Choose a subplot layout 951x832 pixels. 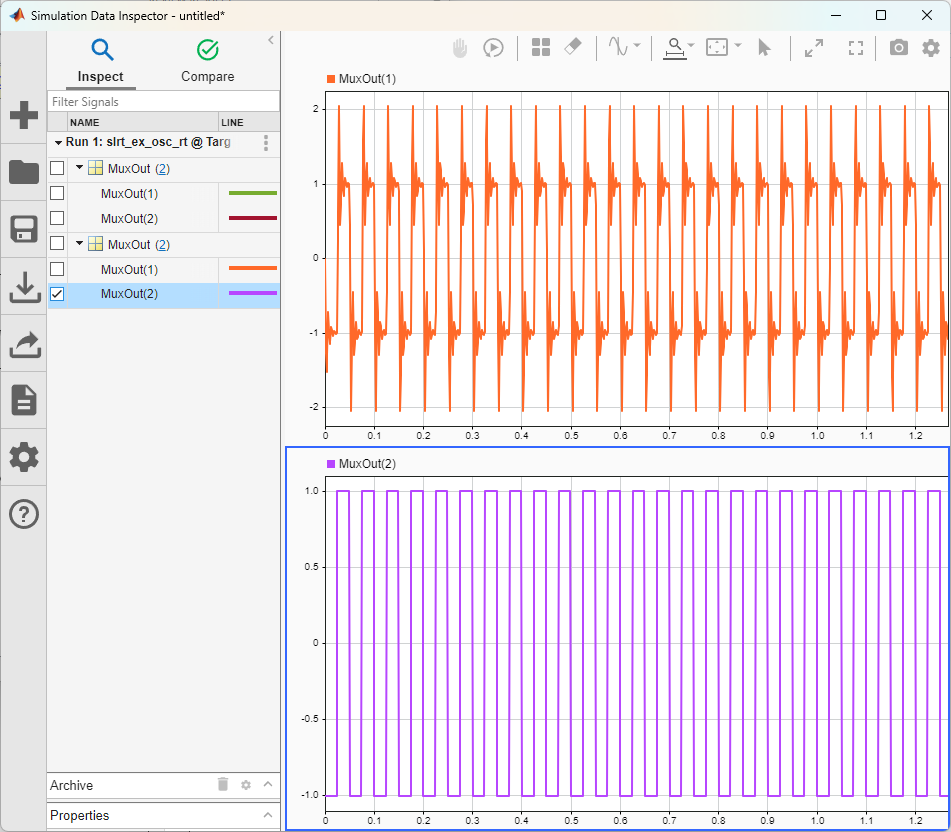(x=541, y=47)
